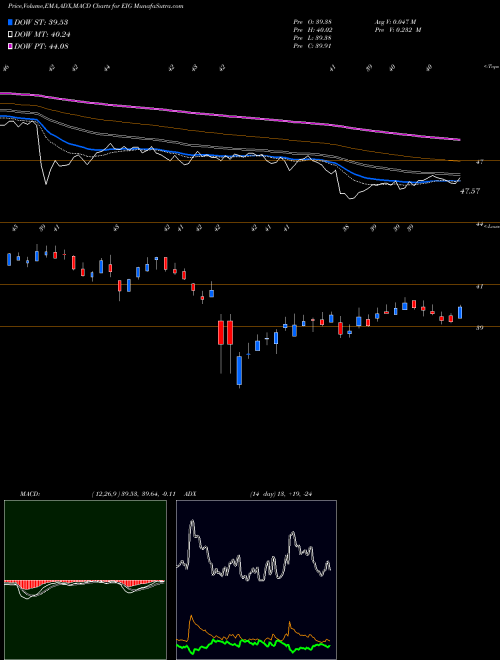The image size is (500, 660).
Task: Open the MACD histogram chart panel
Action: click(85, 580)
